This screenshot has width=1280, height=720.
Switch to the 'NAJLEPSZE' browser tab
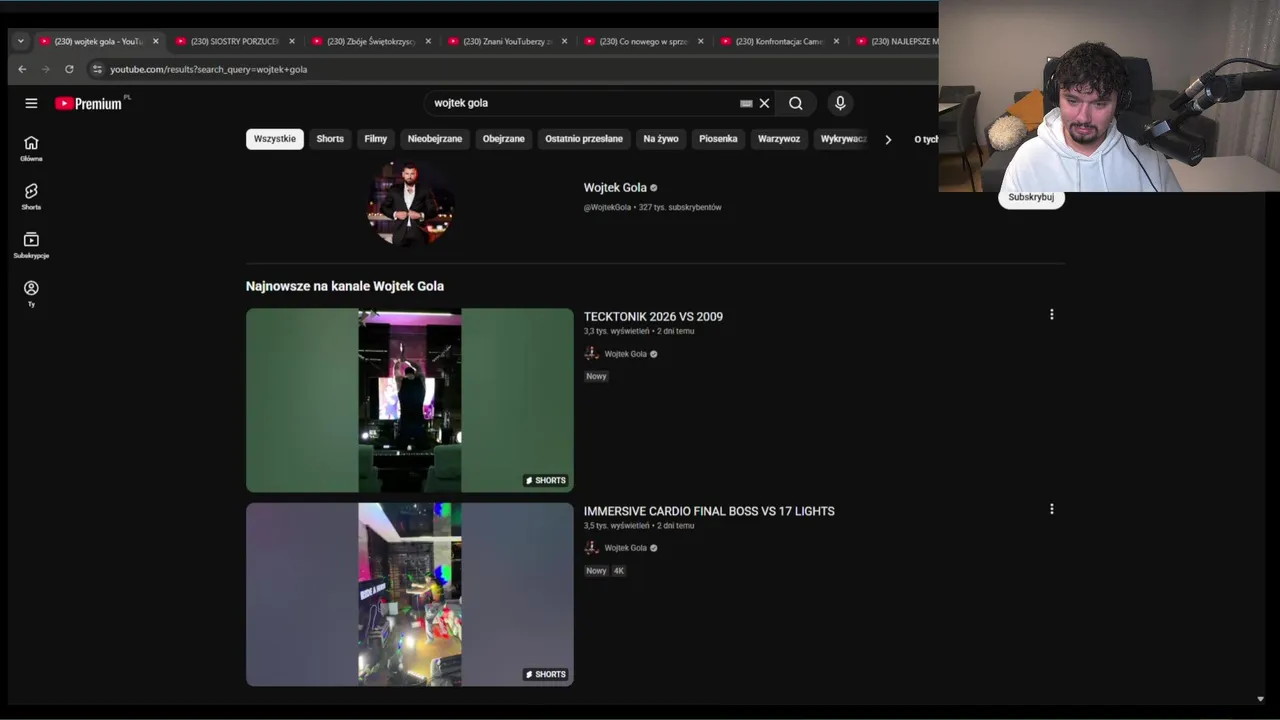pyautogui.click(x=895, y=41)
